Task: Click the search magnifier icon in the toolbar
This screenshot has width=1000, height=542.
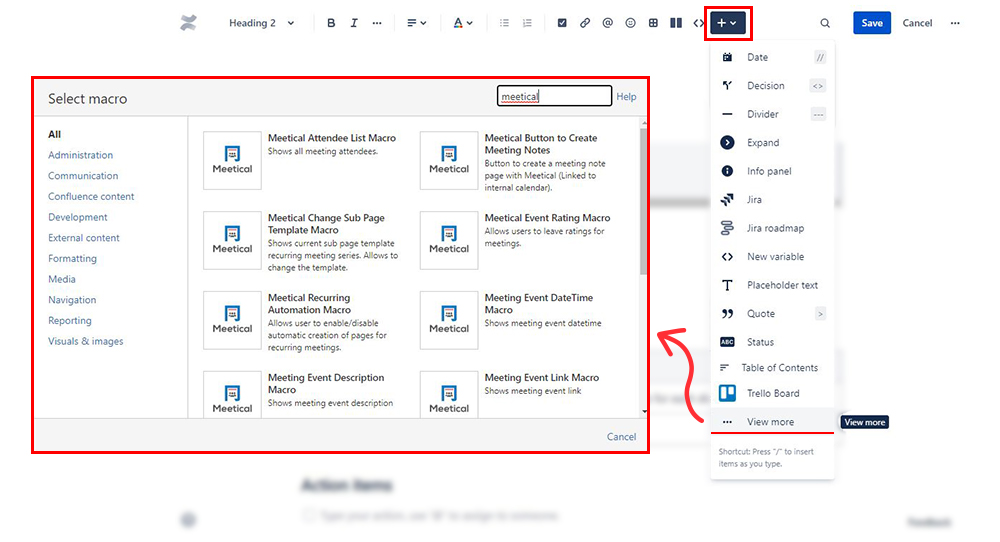Action: [825, 23]
